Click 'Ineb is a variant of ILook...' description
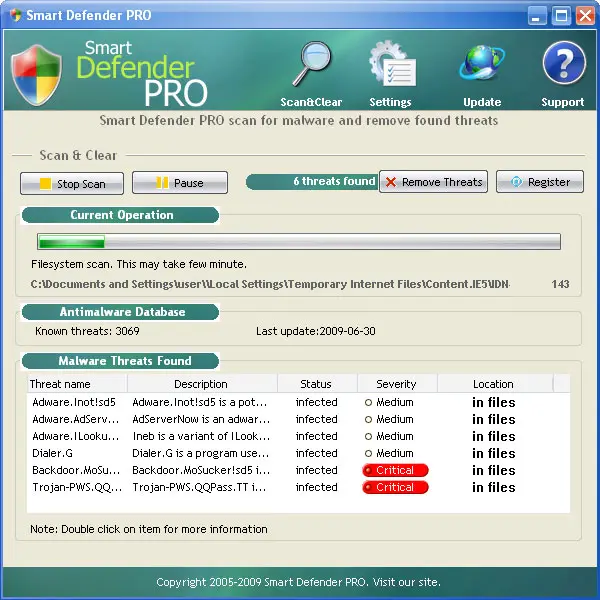 coord(201,436)
